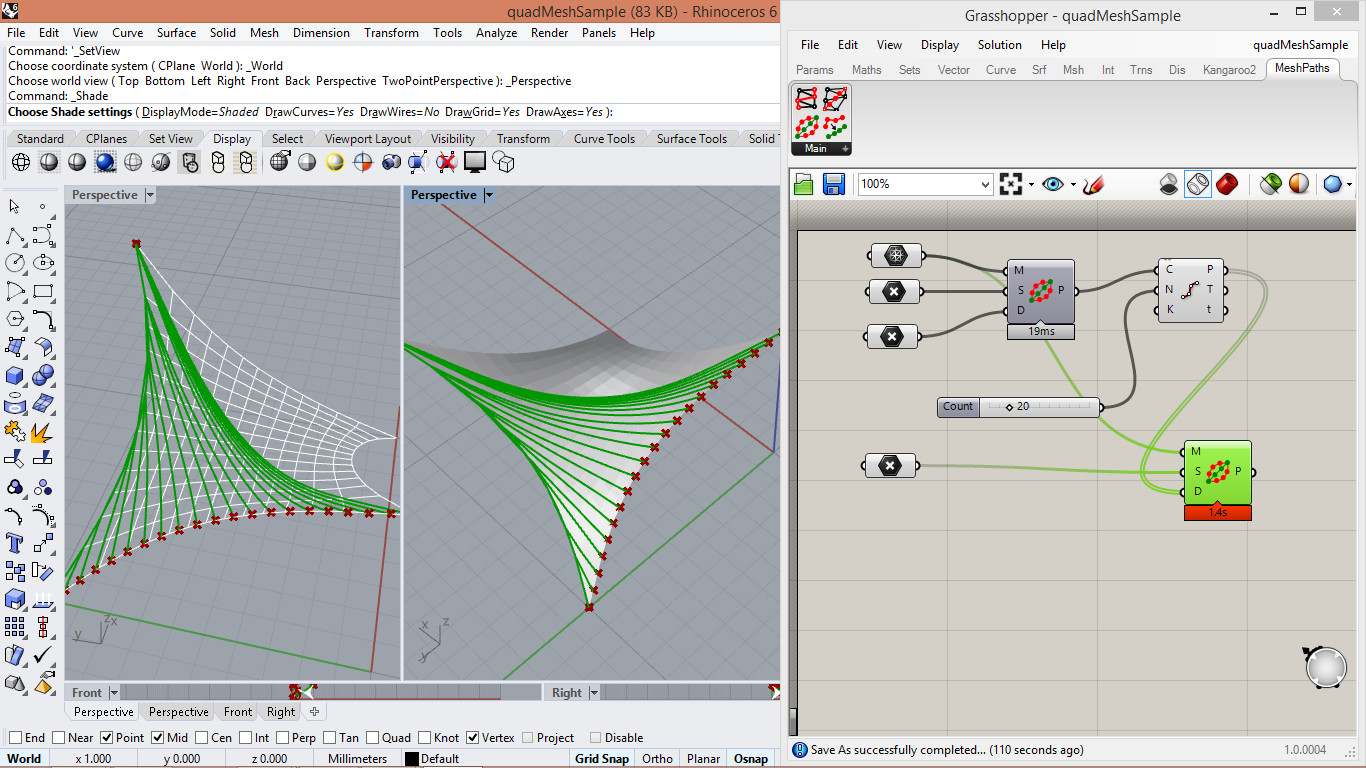Screen dimensions: 1366x768
Task: Uncheck the Vertex osnap checkbox
Action: 472,738
